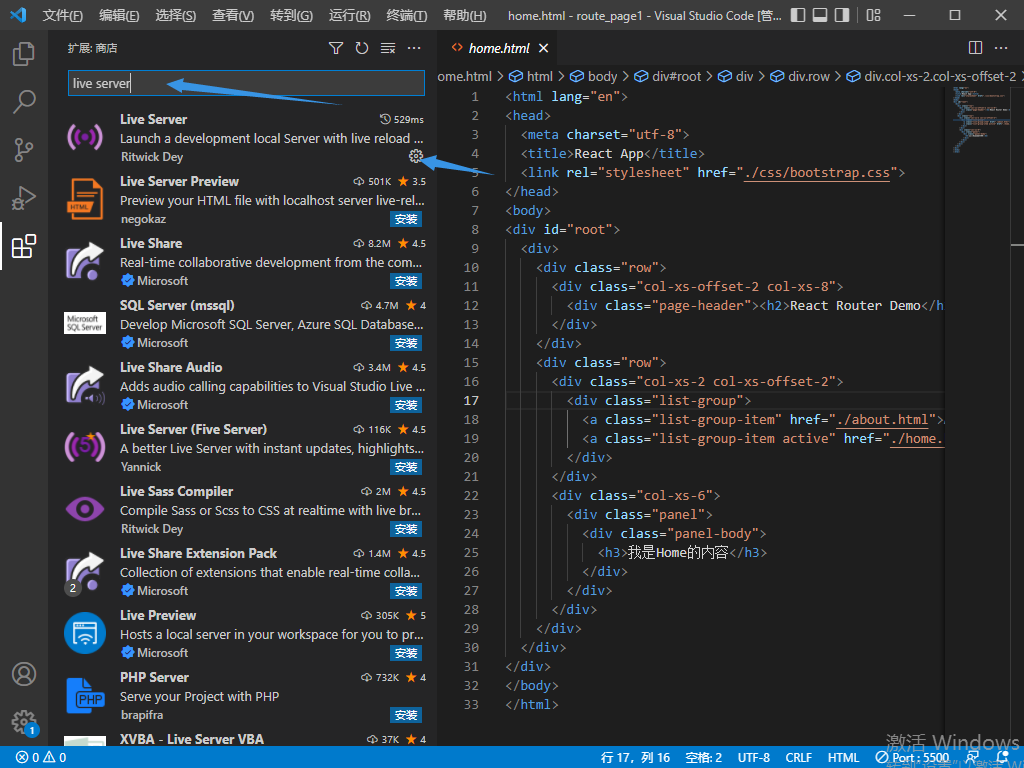Open errors and warnings status indicator
The height and width of the screenshot is (768, 1024).
click(41, 758)
